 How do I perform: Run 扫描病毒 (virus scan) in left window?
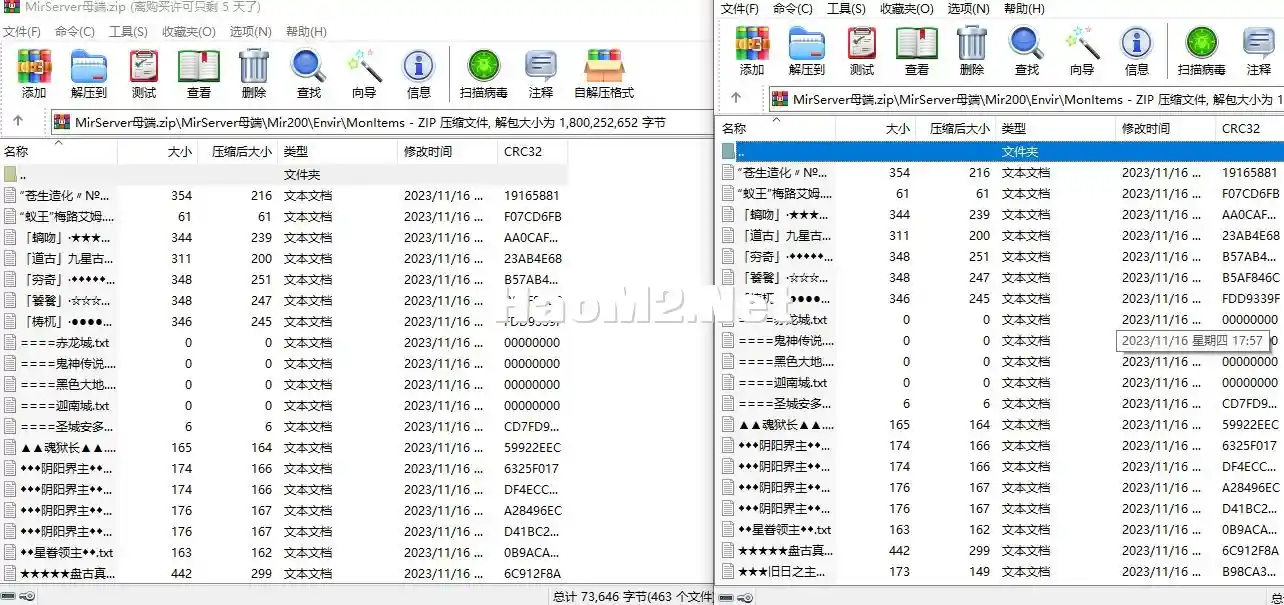(x=484, y=74)
